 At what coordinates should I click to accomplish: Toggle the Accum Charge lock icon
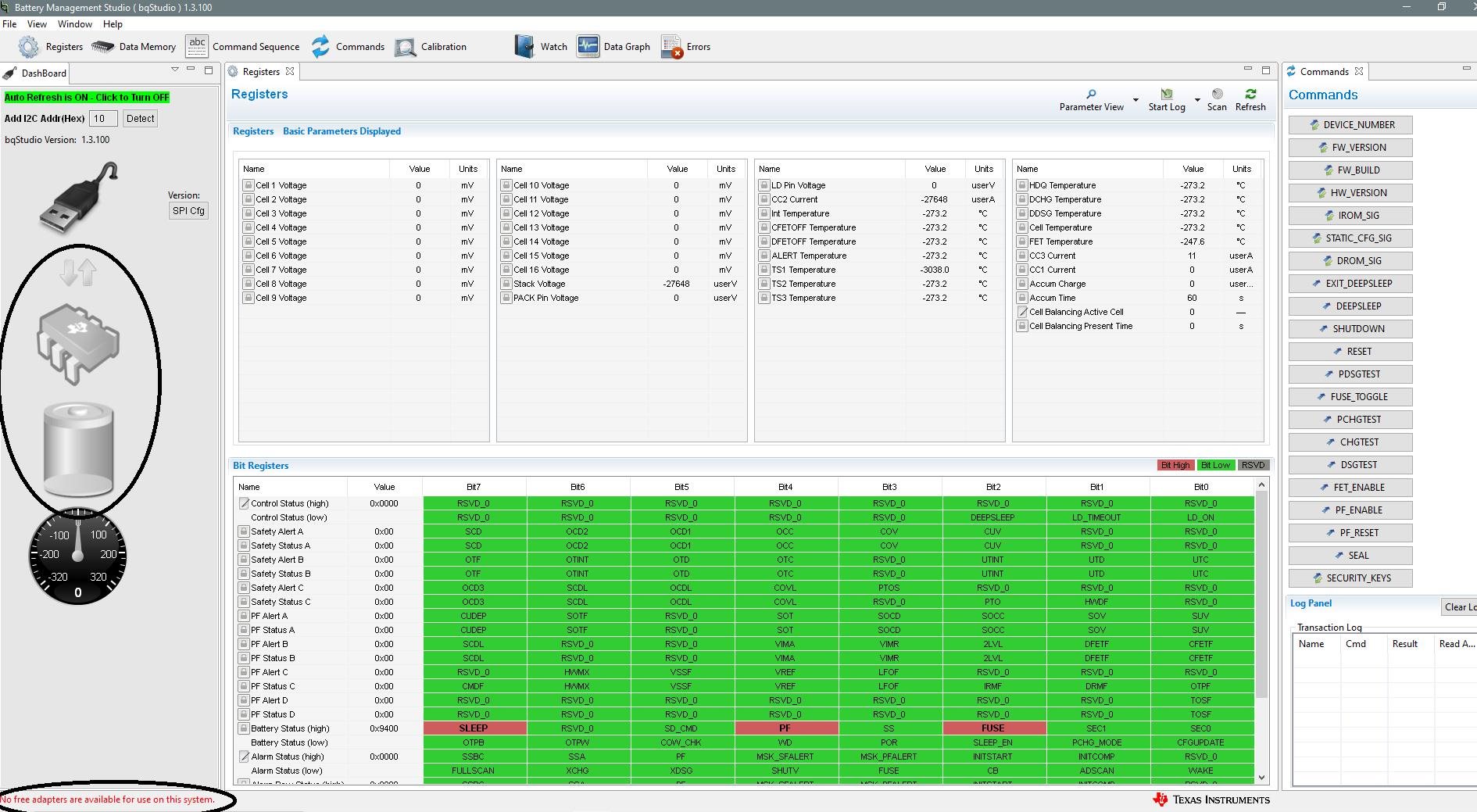[1021, 284]
